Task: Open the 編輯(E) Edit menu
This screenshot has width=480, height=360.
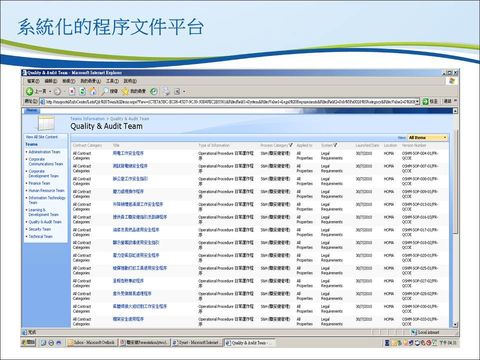Action: (x=51, y=81)
